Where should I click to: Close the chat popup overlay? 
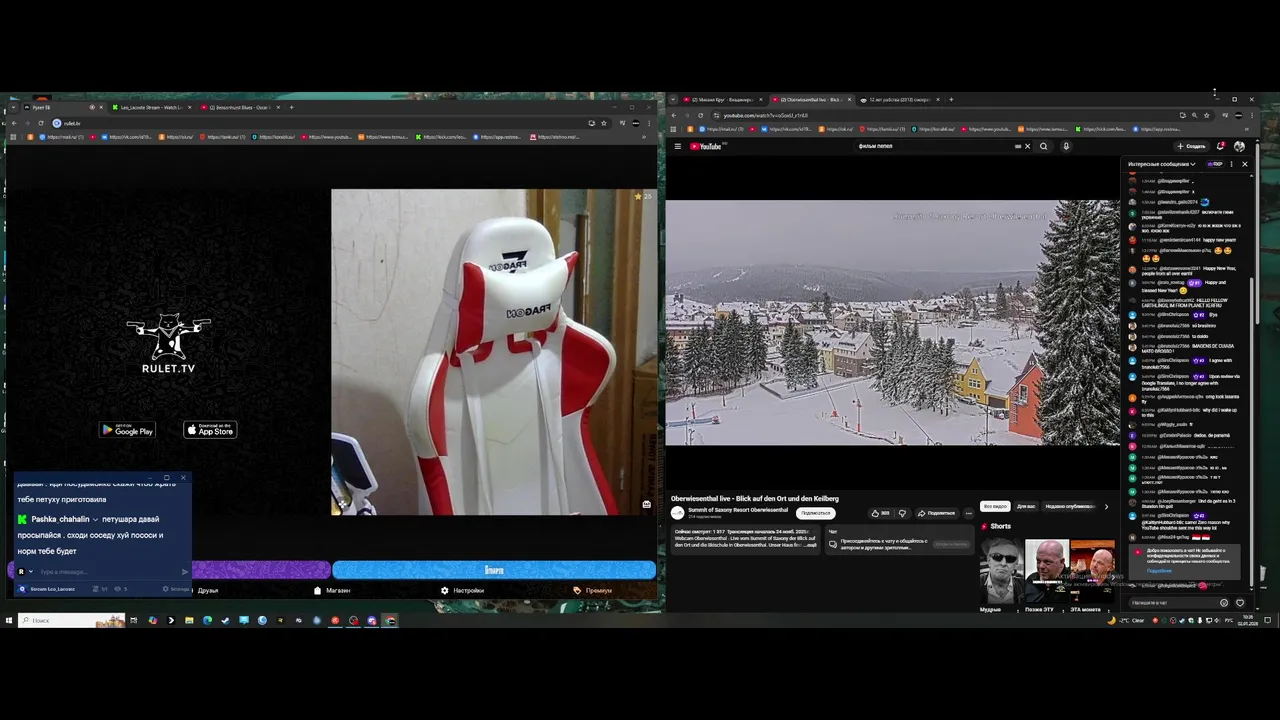pos(183,478)
